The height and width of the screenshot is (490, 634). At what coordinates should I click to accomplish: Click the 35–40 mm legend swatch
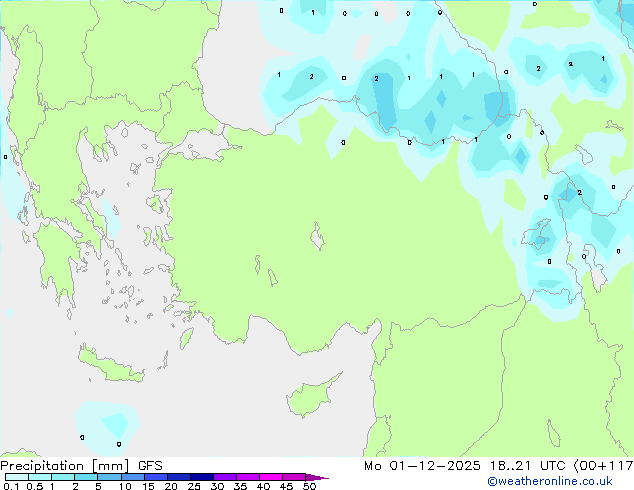pyautogui.click(x=248, y=477)
